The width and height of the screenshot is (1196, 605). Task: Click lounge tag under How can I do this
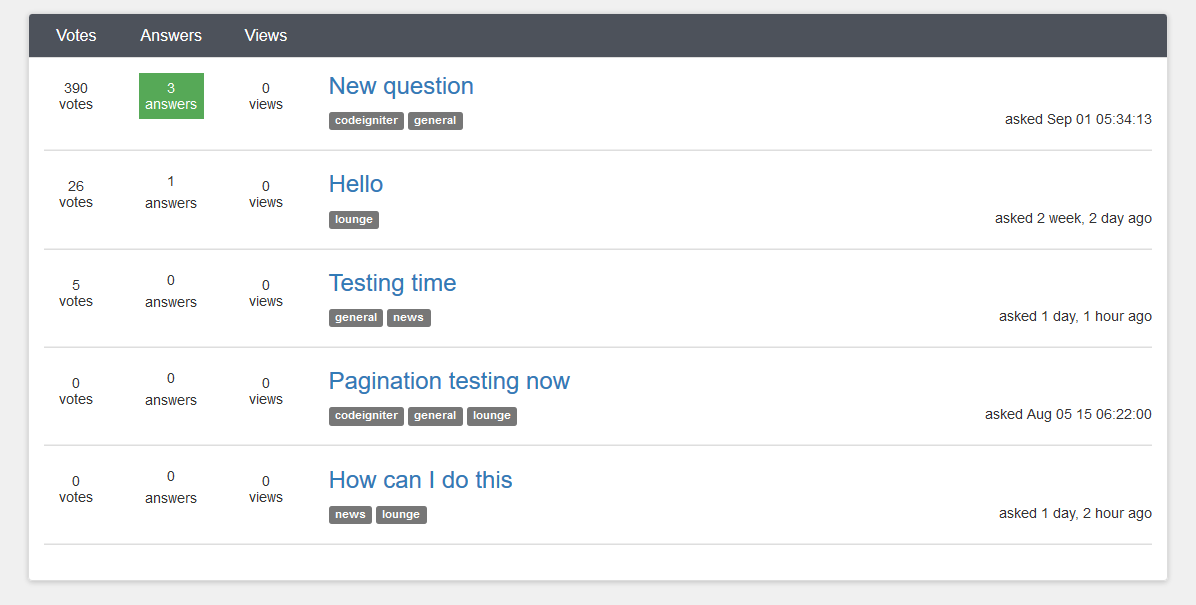pyautogui.click(x=401, y=514)
